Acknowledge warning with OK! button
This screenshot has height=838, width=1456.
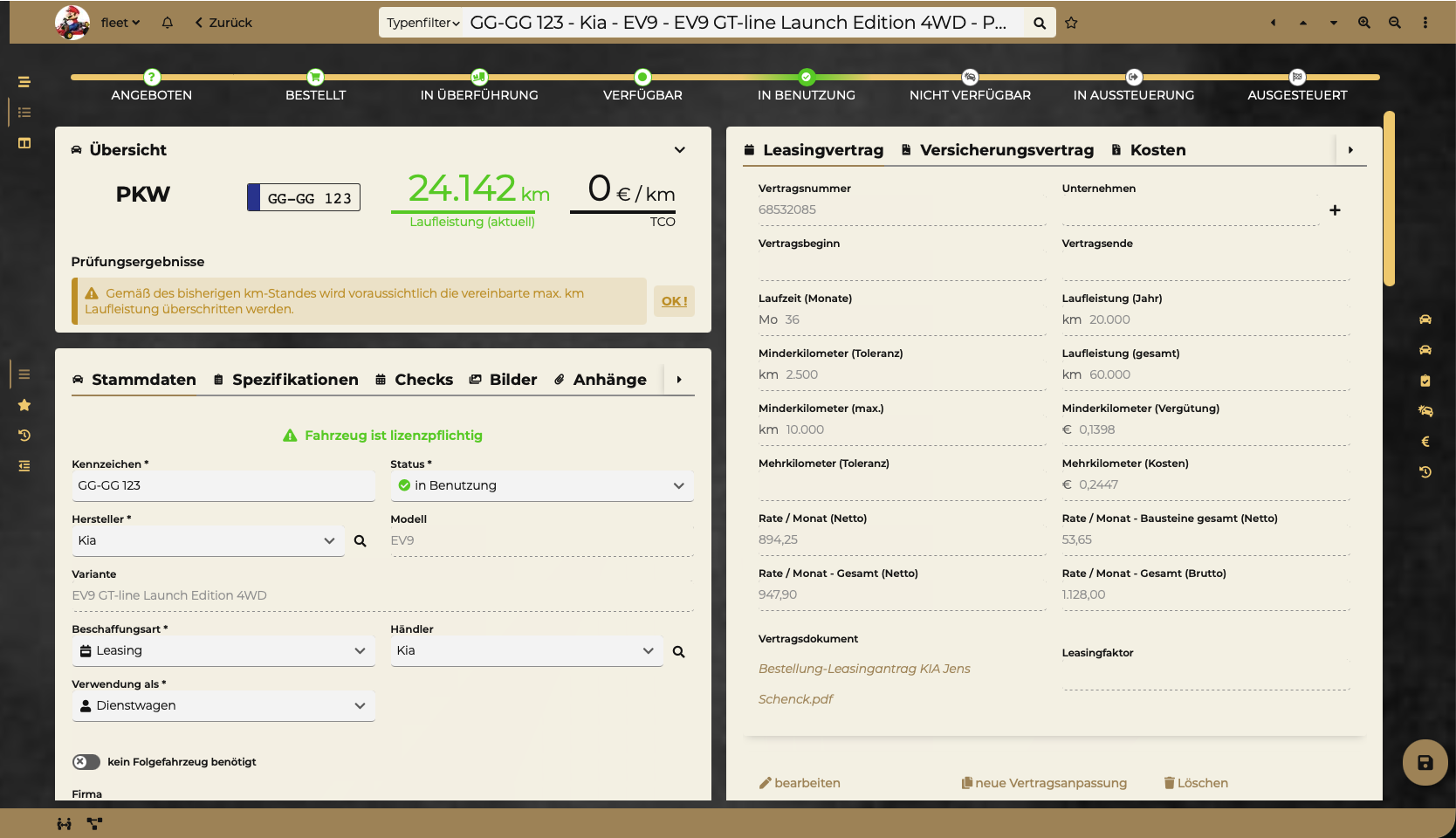coord(674,301)
